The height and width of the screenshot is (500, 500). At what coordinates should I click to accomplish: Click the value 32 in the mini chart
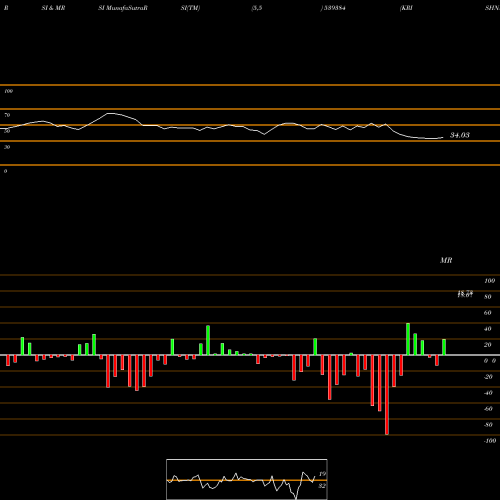(x=322, y=486)
